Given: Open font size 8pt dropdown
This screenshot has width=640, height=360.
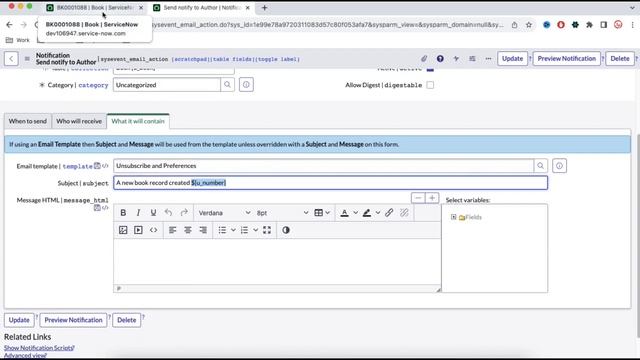Looking at the screenshot, I should [x=282, y=213].
